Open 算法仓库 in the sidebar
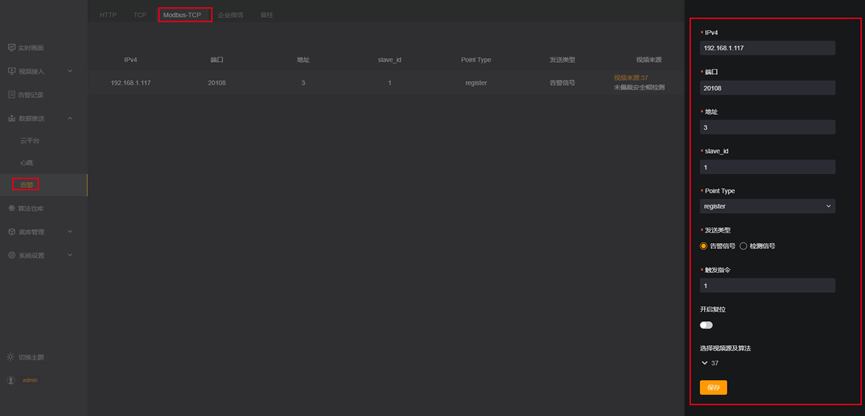 click(31, 209)
